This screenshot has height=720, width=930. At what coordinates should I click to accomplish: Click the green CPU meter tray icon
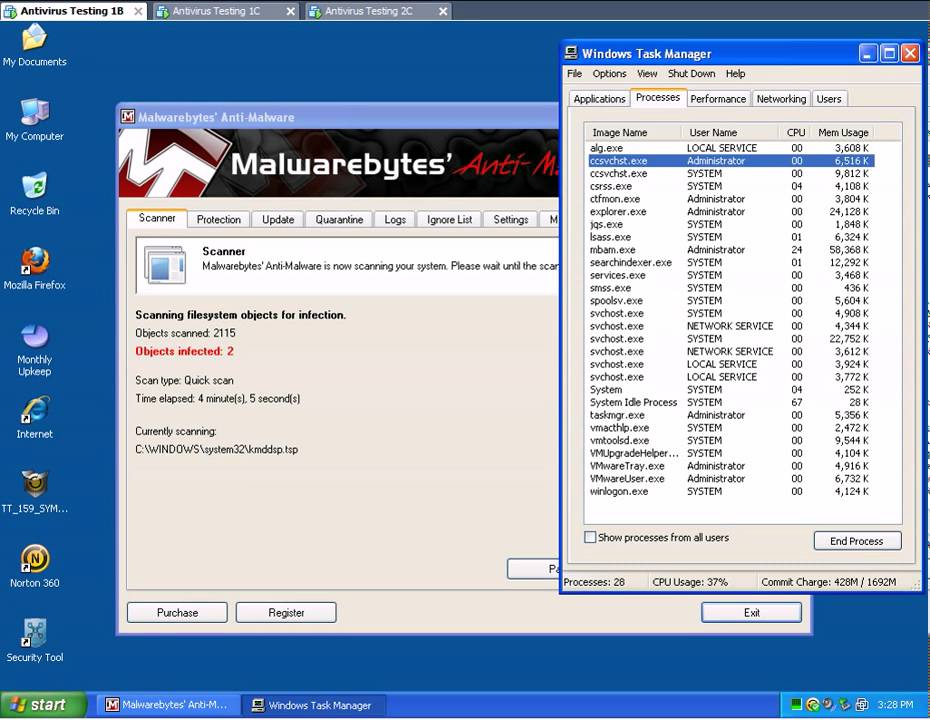pyautogui.click(x=797, y=705)
